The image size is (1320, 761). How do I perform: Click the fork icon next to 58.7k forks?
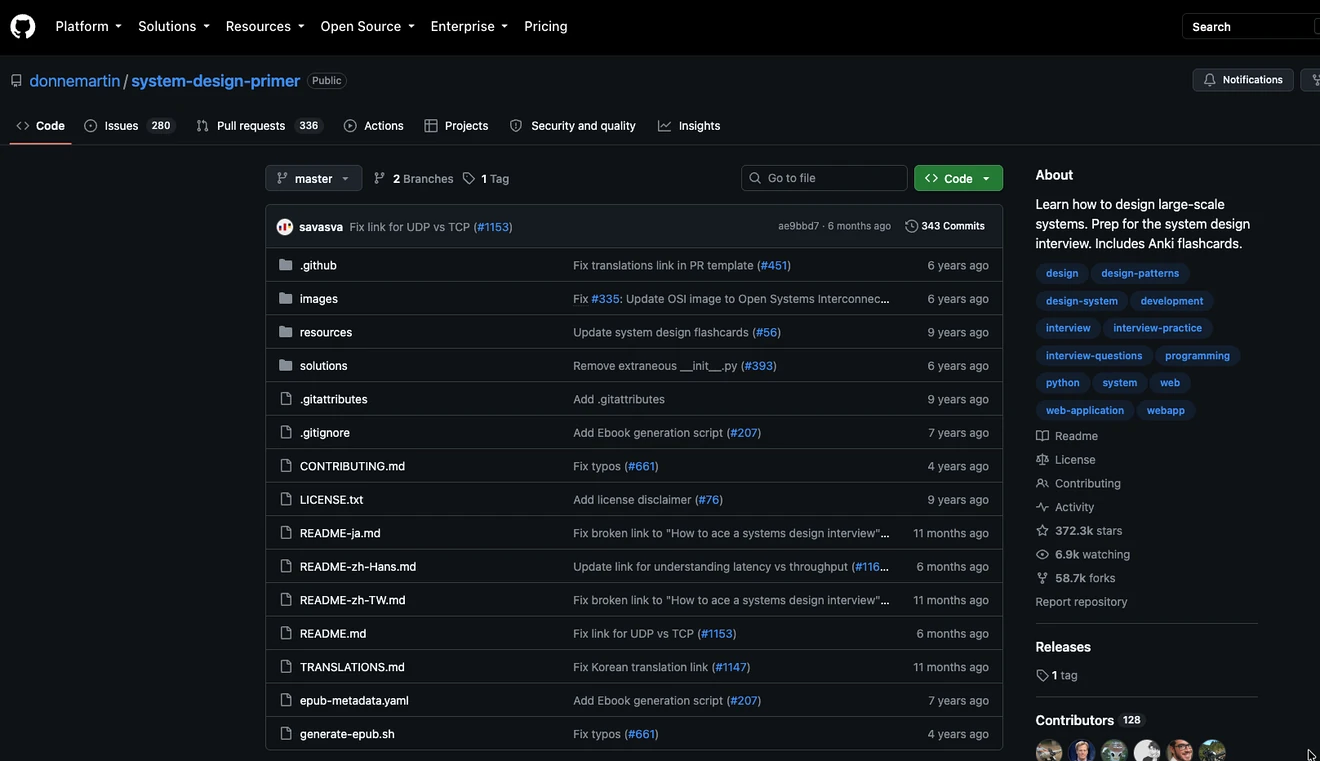coord(1043,578)
